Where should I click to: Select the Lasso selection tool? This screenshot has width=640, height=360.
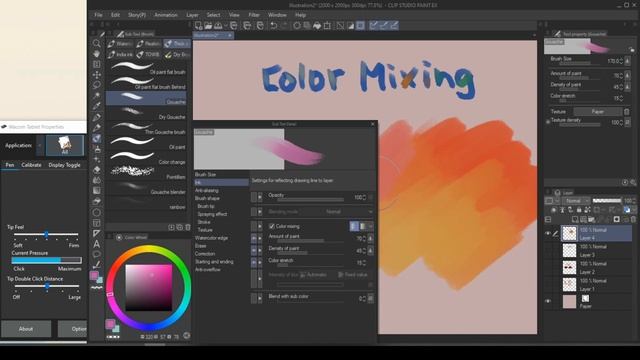97,85
